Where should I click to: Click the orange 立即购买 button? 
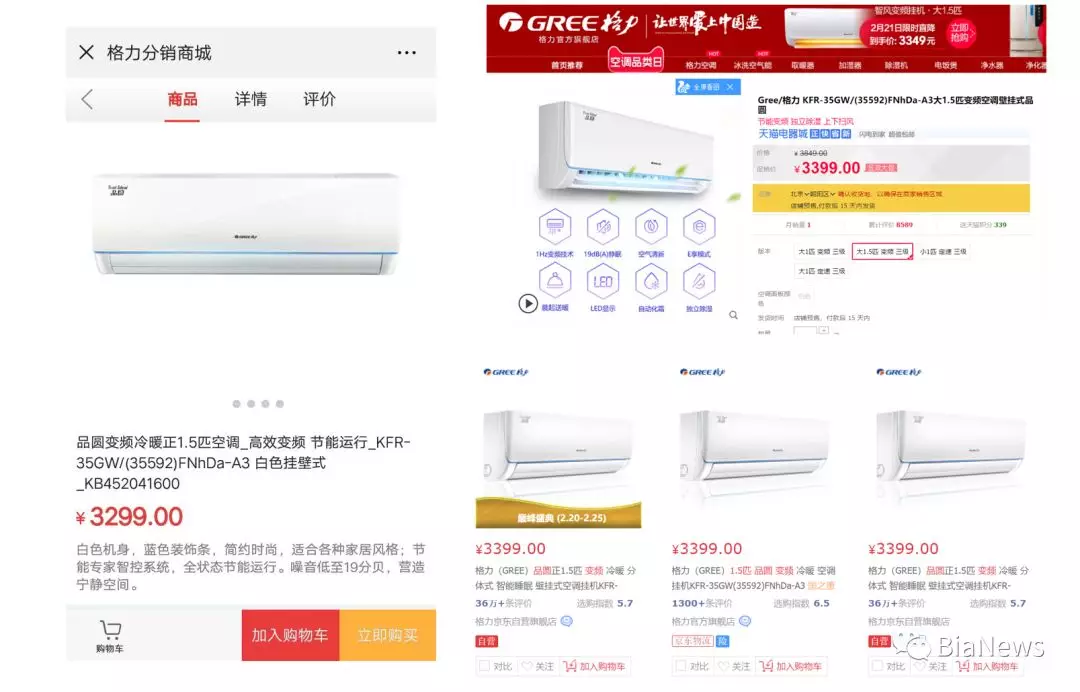coord(388,635)
